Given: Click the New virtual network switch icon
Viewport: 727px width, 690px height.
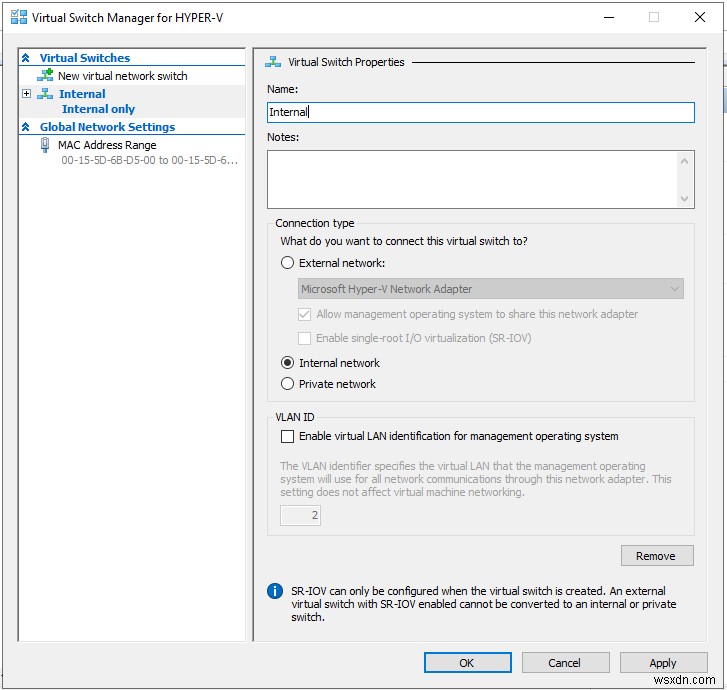Looking at the screenshot, I should tap(45, 75).
